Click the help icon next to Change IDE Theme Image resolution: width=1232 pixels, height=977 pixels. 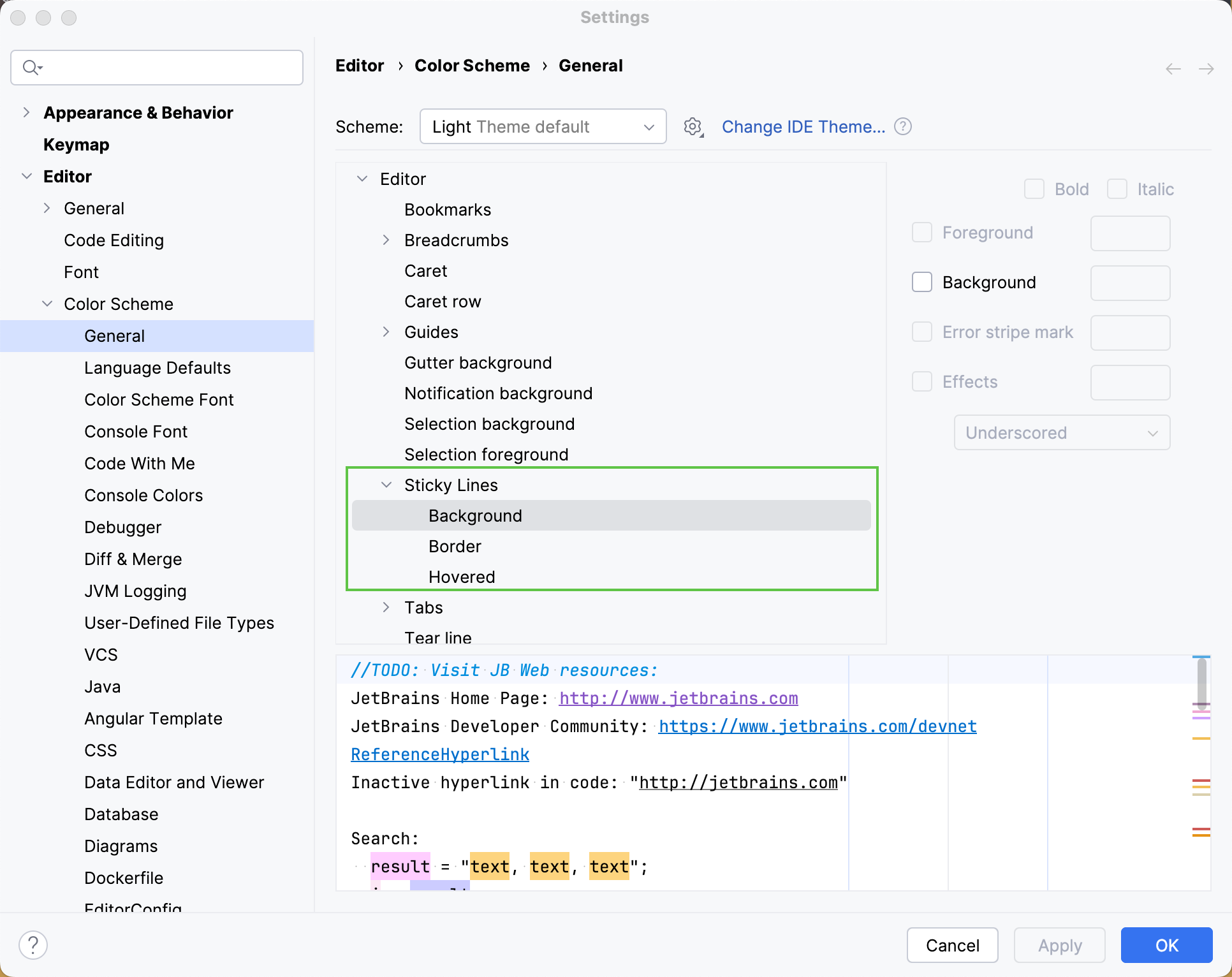point(903,126)
